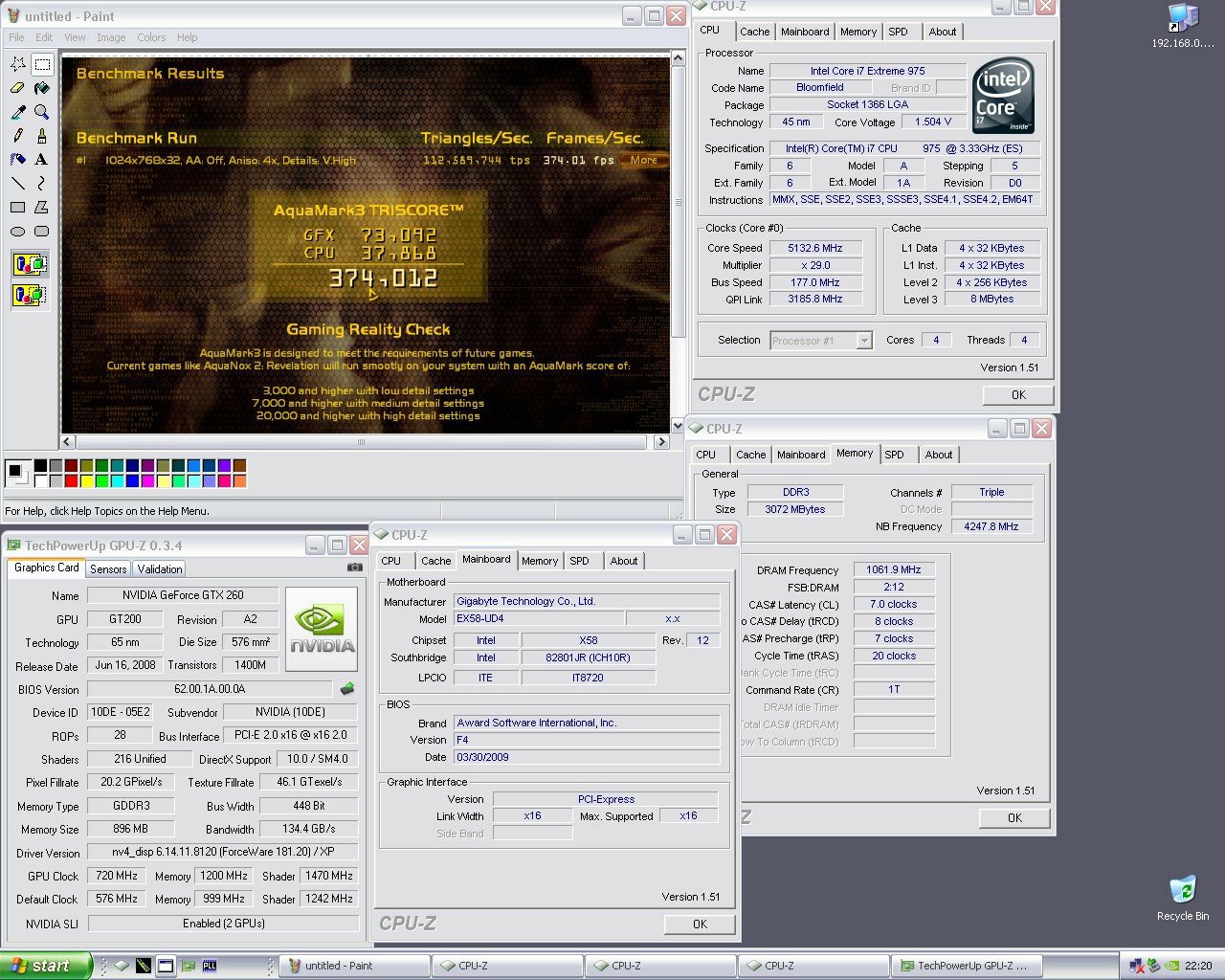
Task: Click the GPU-Z BIOS save chip icon
Action: point(347,688)
